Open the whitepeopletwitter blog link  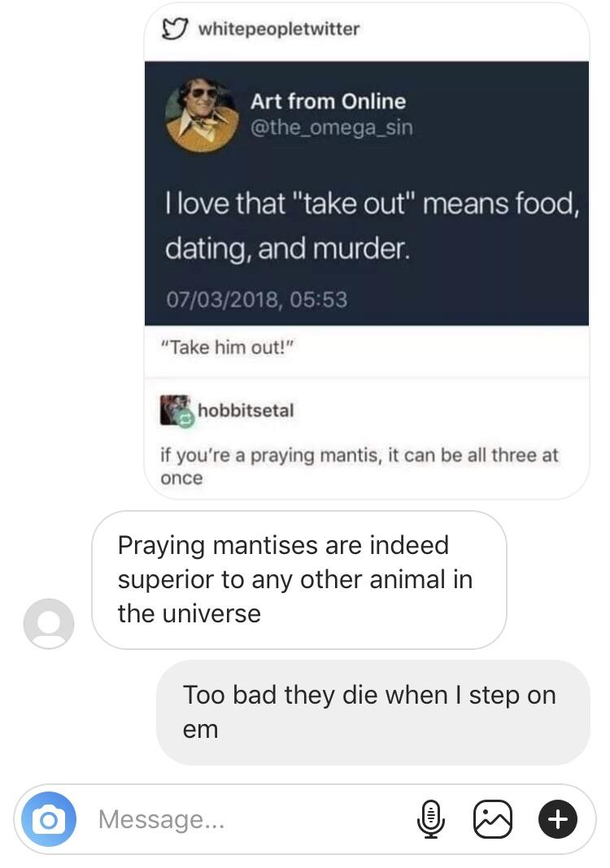point(278,29)
